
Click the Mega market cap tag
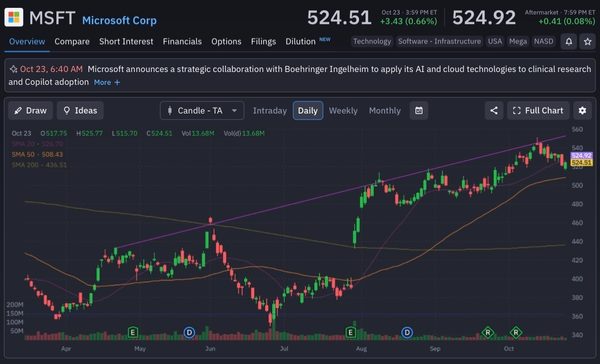pyautogui.click(x=518, y=41)
